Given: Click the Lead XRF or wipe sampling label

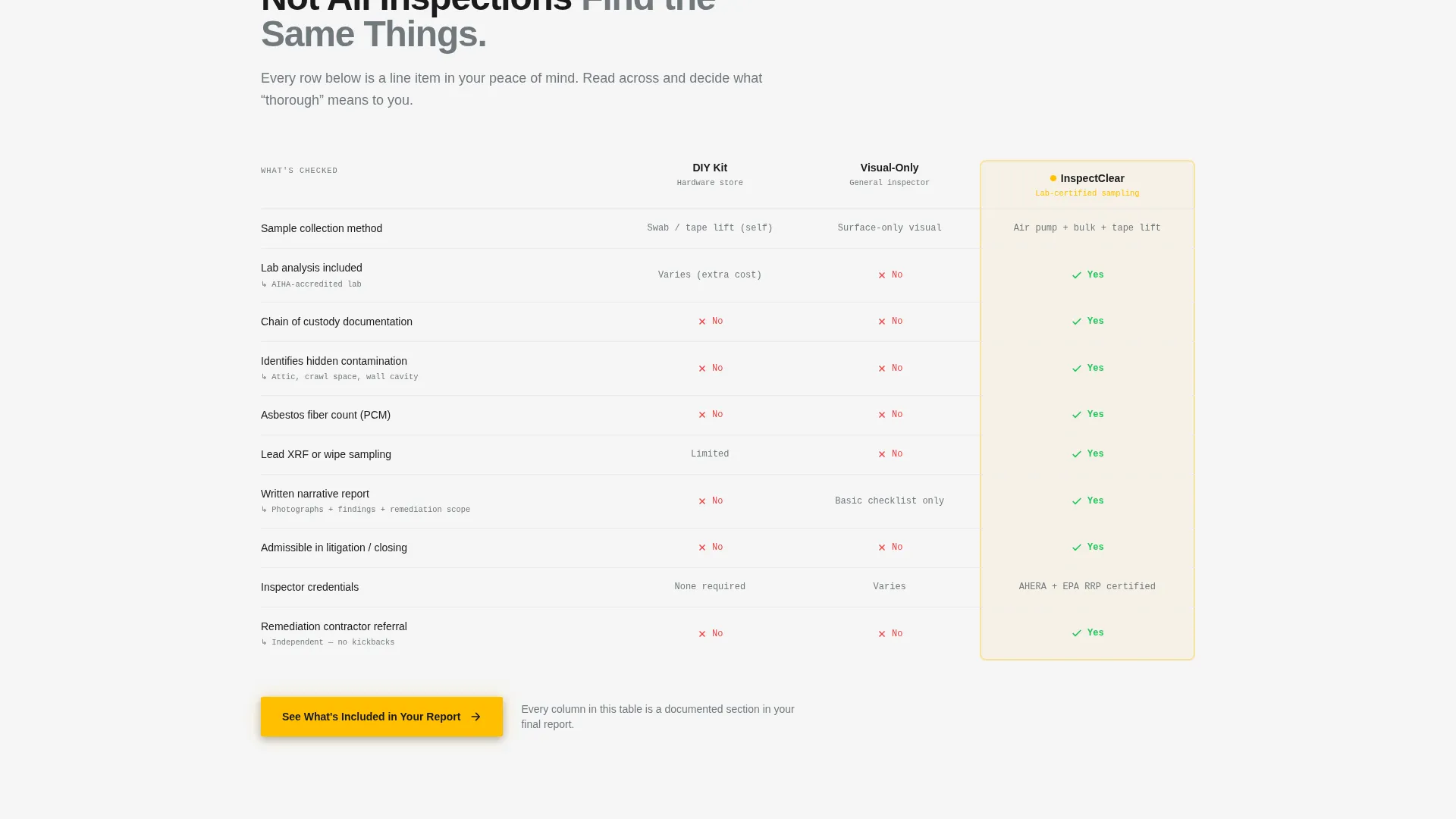Looking at the screenshot, I should click(326, 454).
